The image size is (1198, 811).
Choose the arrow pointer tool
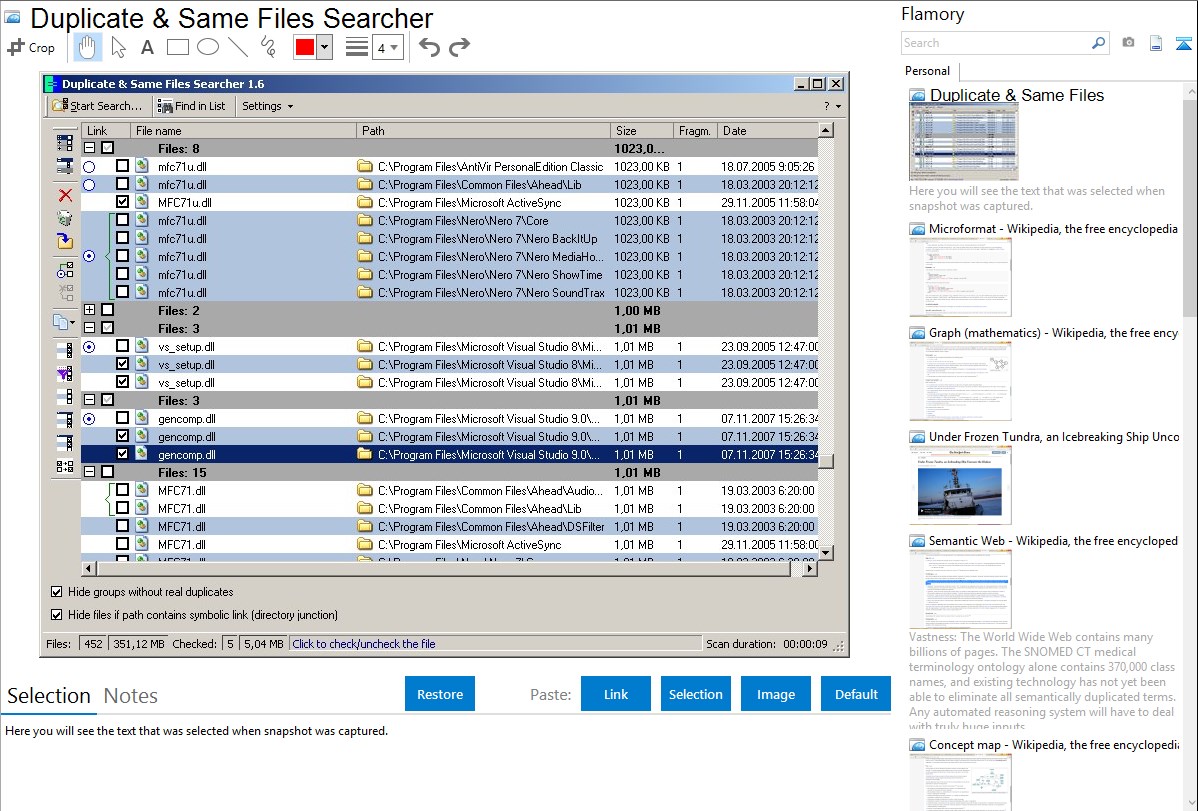click(x=118, y=47)
